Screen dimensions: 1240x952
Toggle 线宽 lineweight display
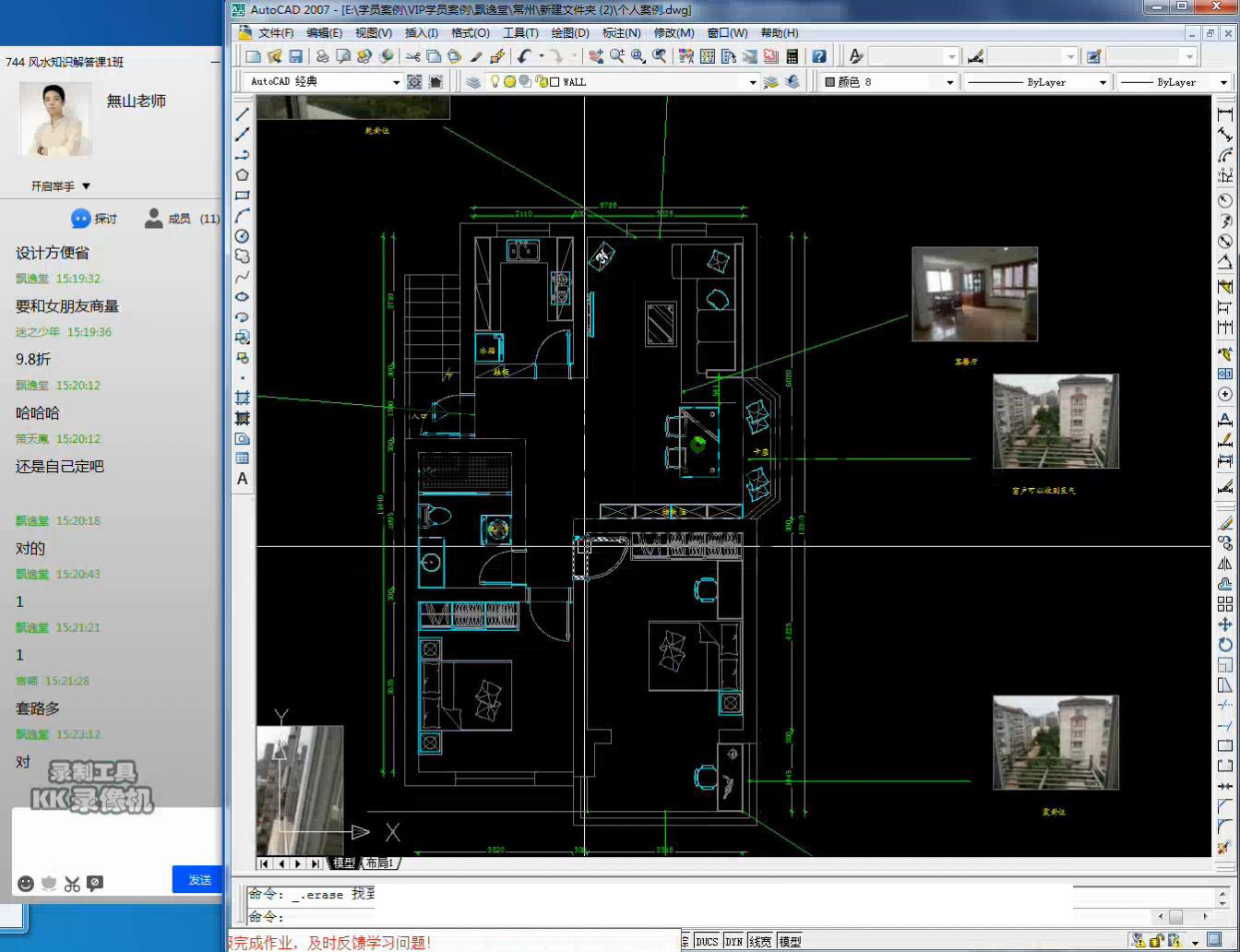pyautogui.click(x=760, y=942)
